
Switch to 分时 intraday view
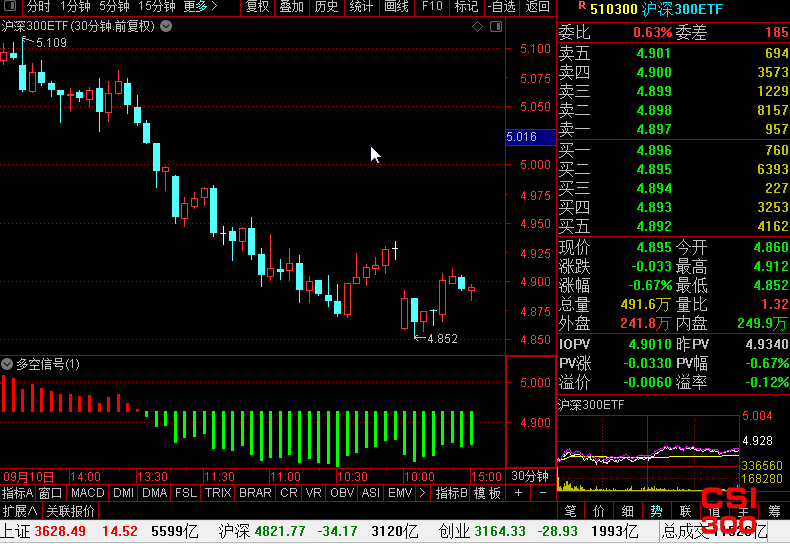38,7
